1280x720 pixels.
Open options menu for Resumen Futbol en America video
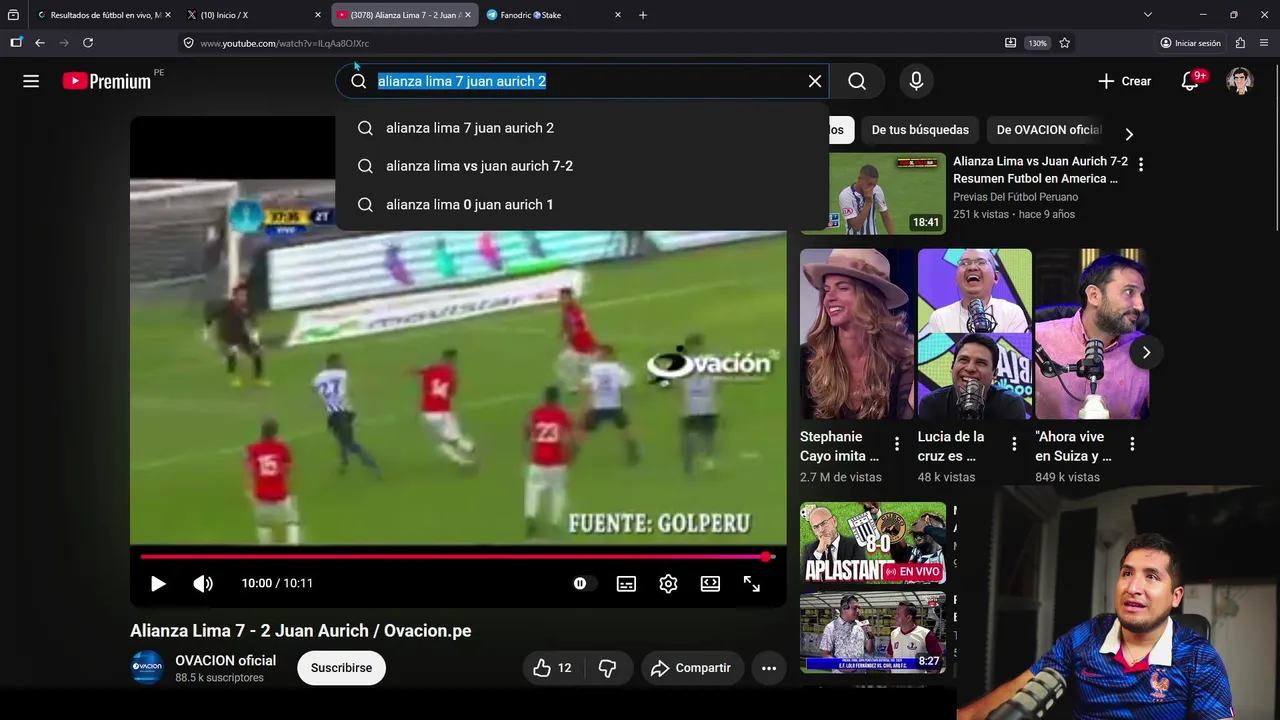pos(1141,164)
